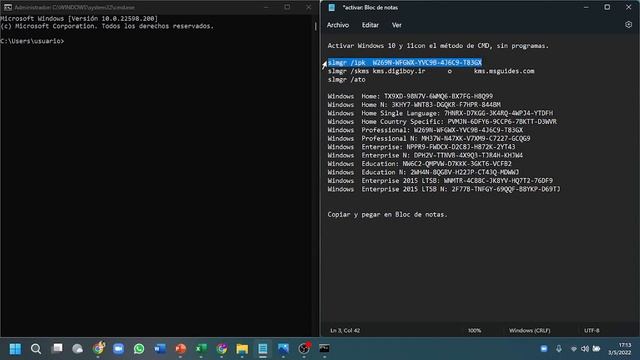
Task: Launch Zoom from the taskbar
Action: [x=119, y=349]
